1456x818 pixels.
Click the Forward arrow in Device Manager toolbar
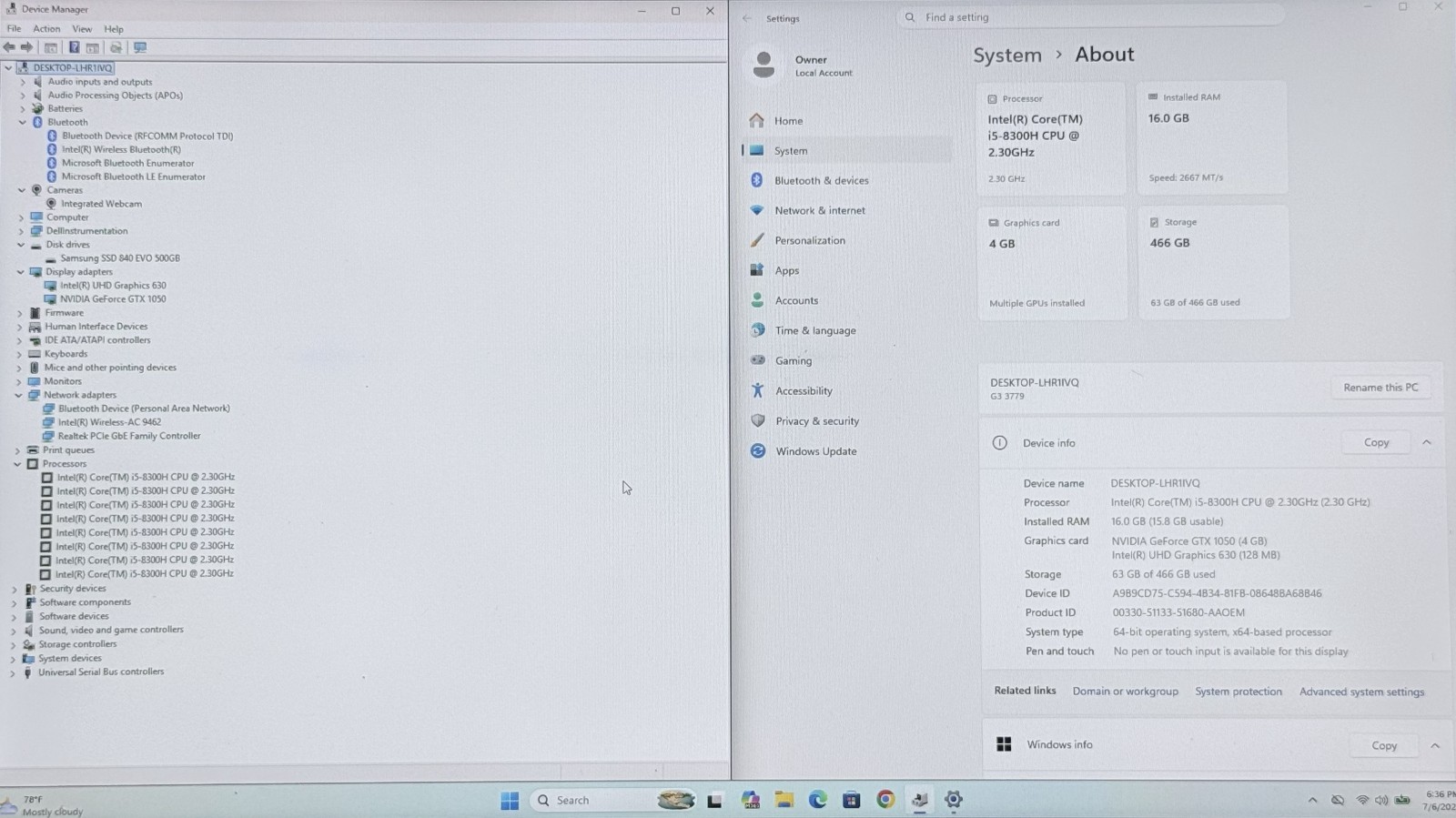(x=27, y=47)
